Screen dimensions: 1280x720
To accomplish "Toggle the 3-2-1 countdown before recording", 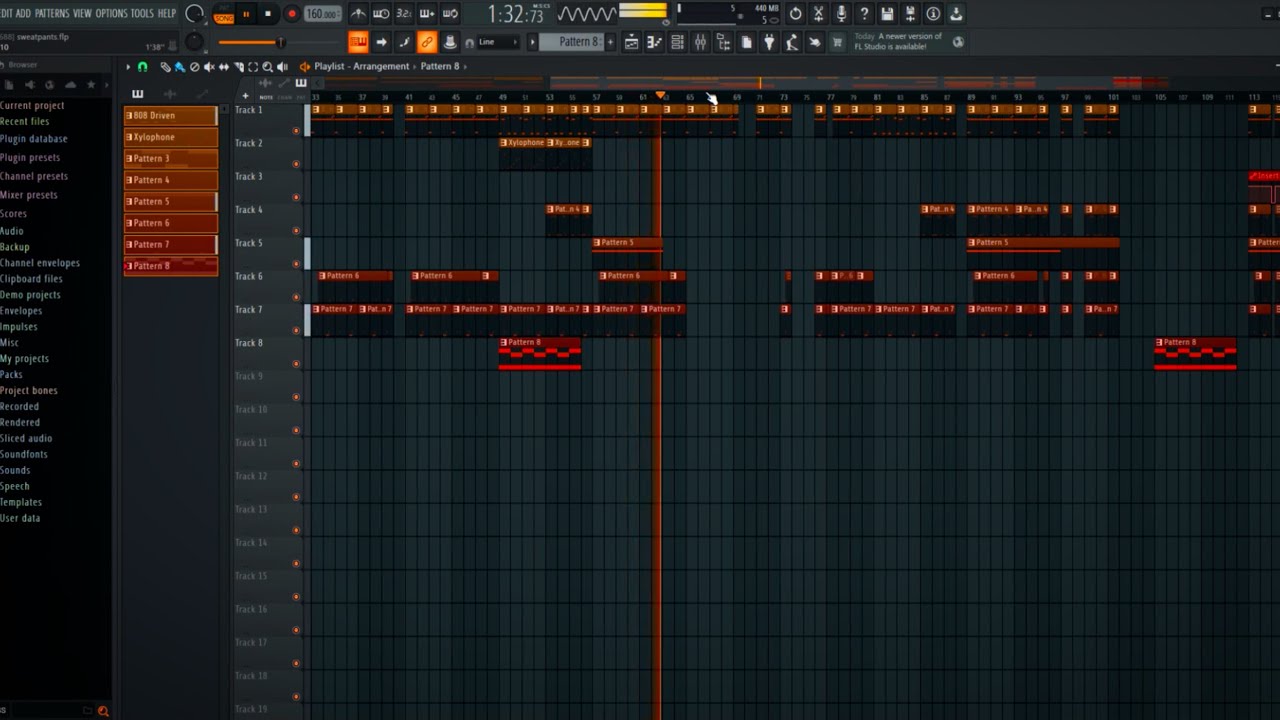I will click(404, 14).
